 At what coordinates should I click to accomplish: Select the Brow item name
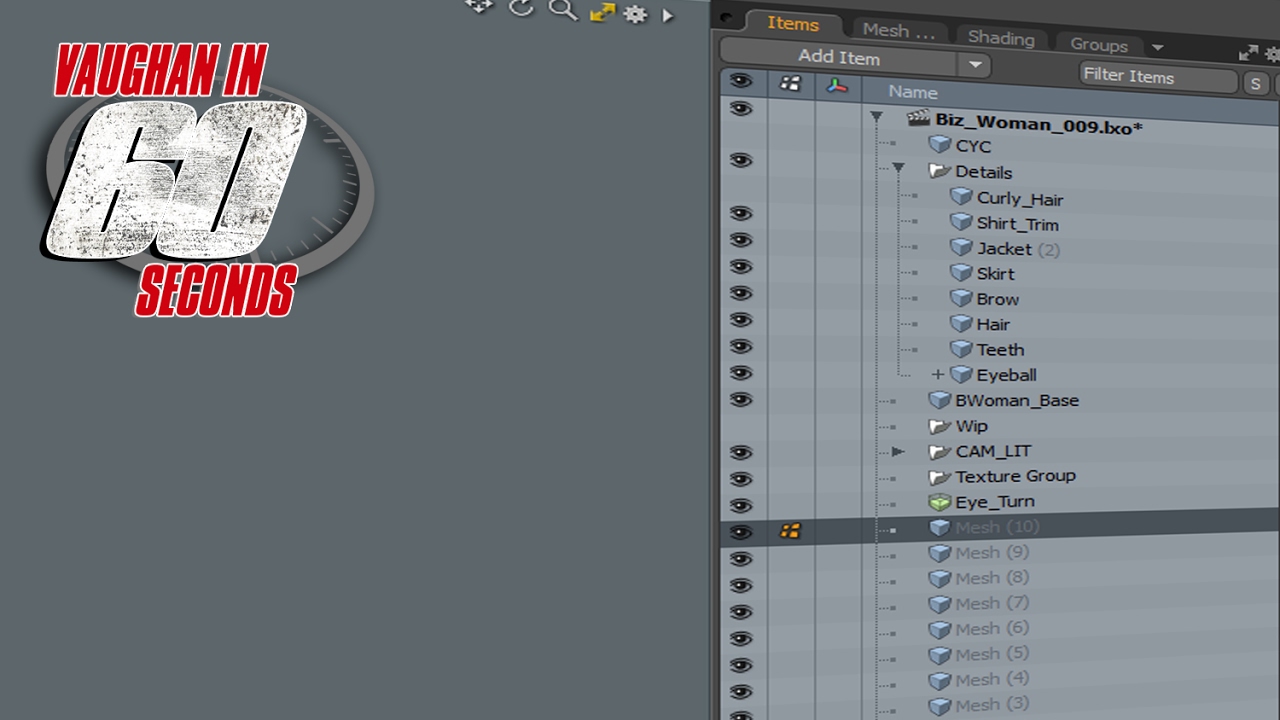[998, 299]
